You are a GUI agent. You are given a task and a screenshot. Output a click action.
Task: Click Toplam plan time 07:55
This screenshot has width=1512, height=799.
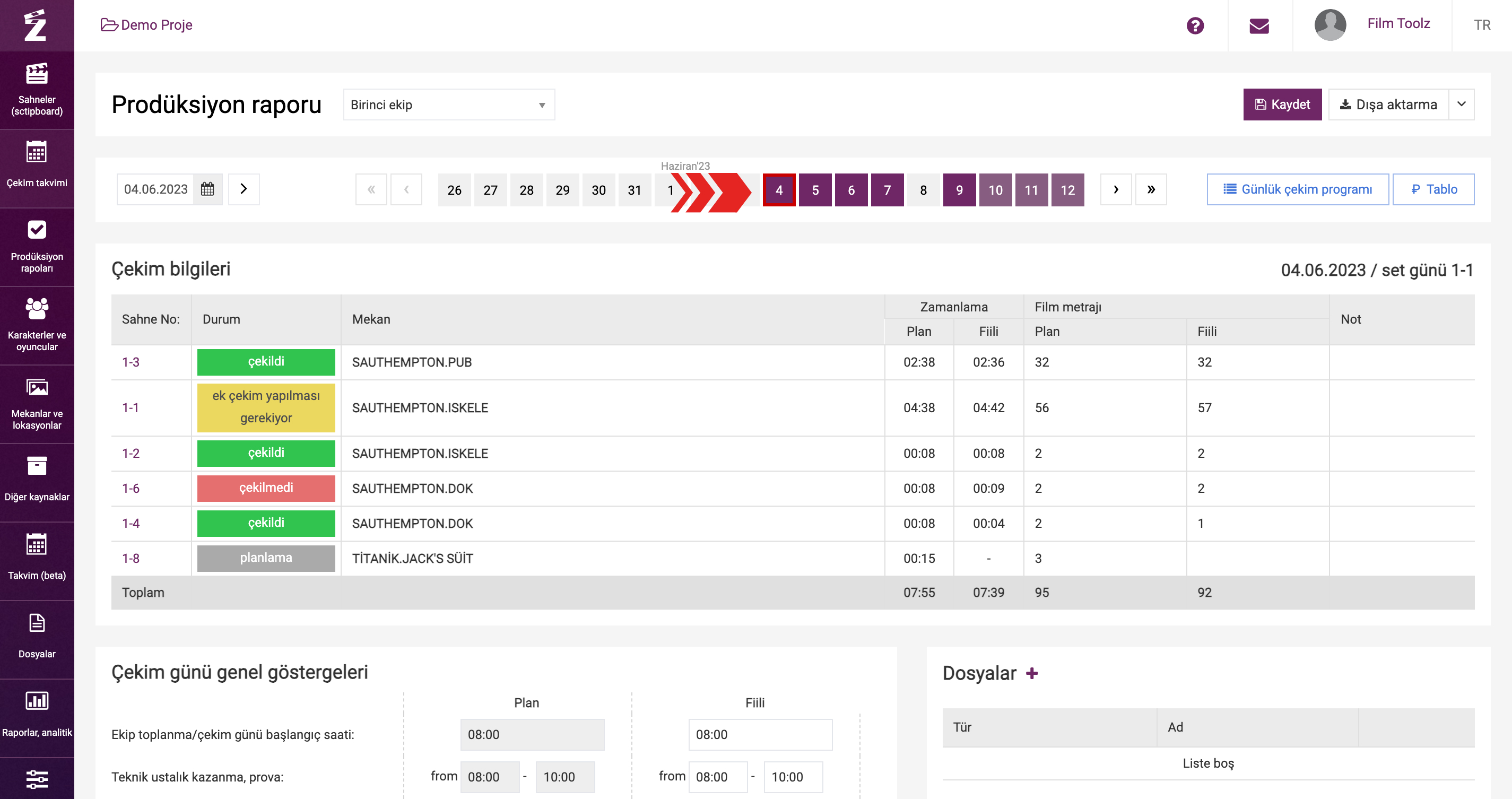click(918, 592)
